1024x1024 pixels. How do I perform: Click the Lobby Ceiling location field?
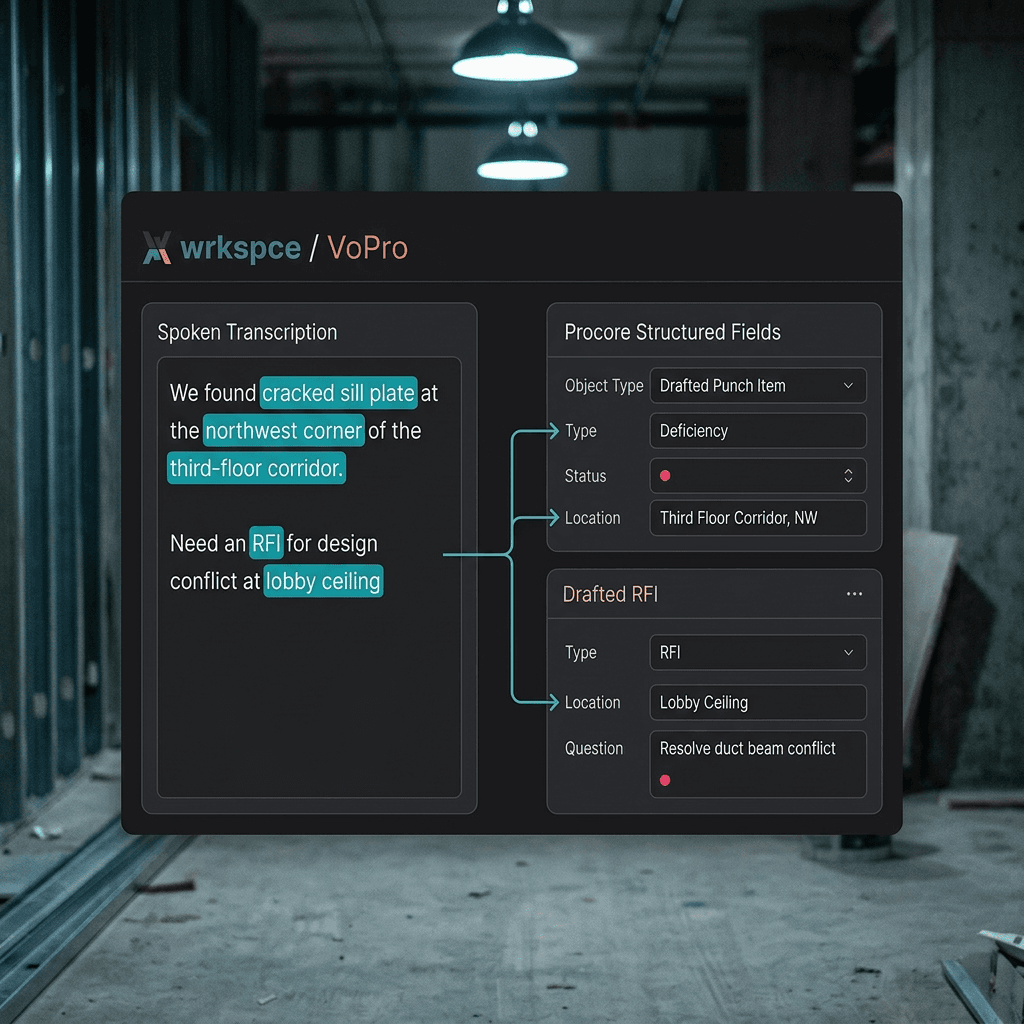pyautogui.click(x=758, y=702)
